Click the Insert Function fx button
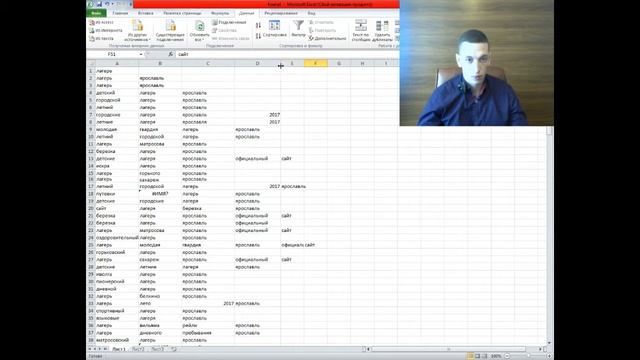640x360 pixels. point(171,54)
